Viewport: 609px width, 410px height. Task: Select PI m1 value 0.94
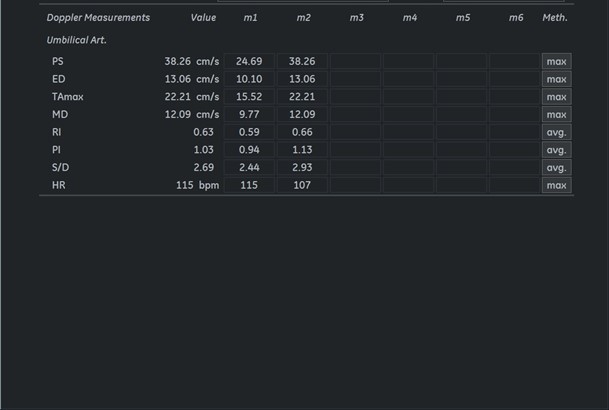249,150
